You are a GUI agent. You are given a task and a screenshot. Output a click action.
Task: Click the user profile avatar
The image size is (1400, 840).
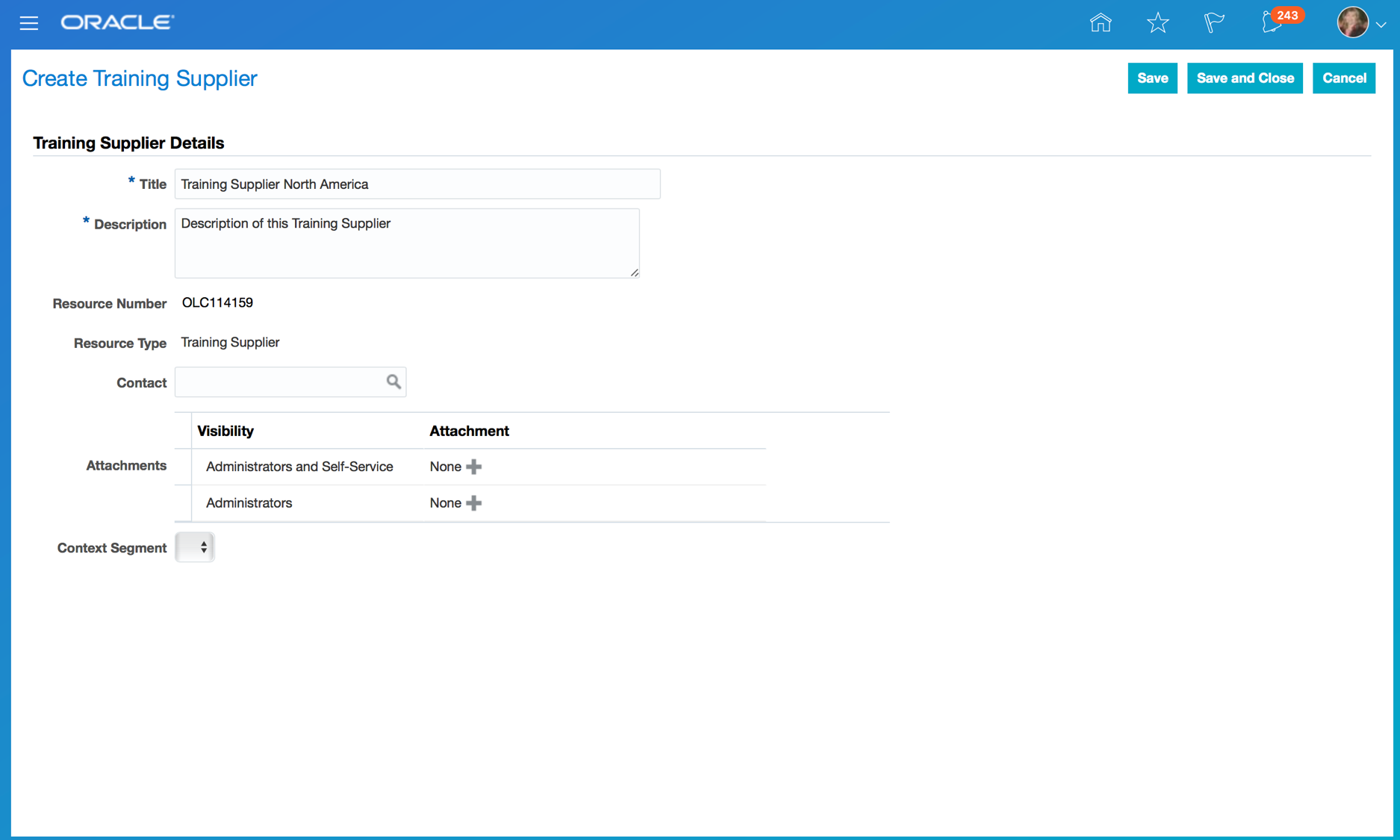click(x=1352, y=22)
